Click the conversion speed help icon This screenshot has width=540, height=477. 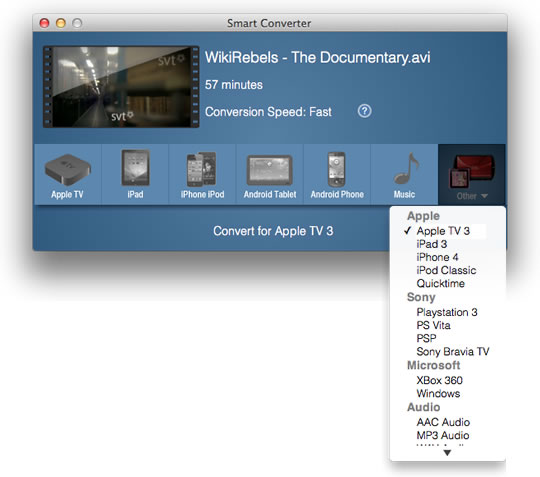click(x=364, y=111)
